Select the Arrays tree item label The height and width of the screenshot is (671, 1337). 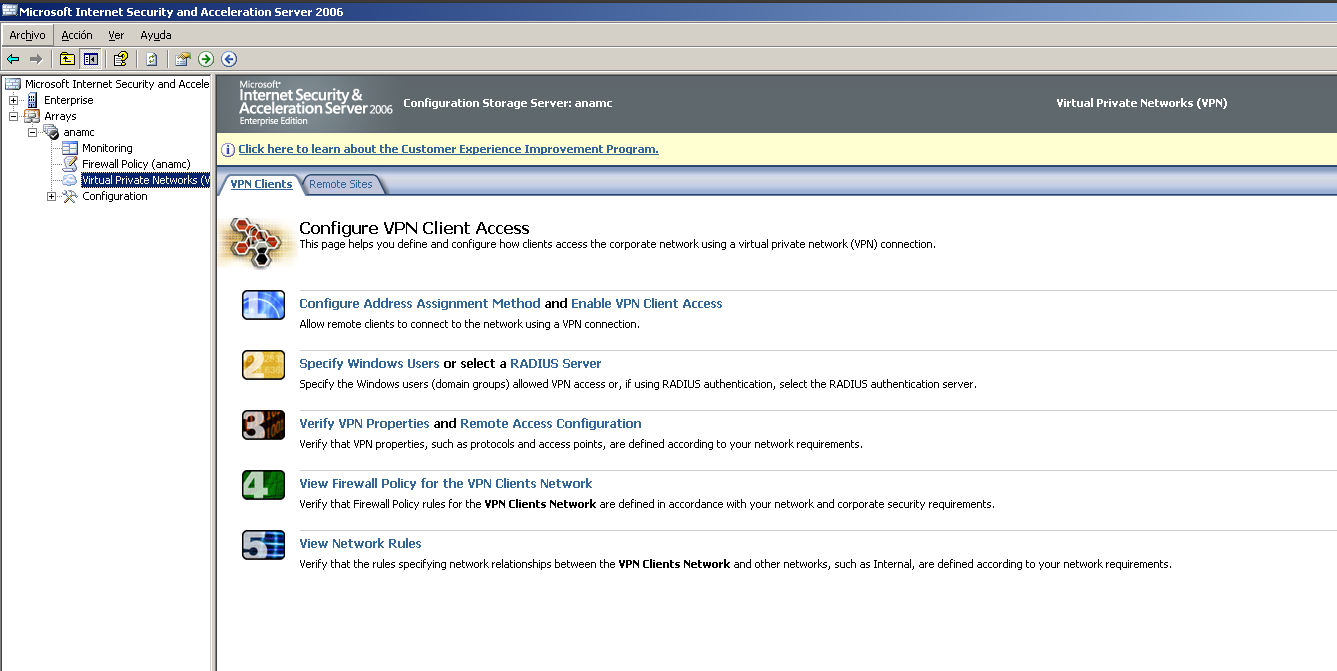(60, 116)
